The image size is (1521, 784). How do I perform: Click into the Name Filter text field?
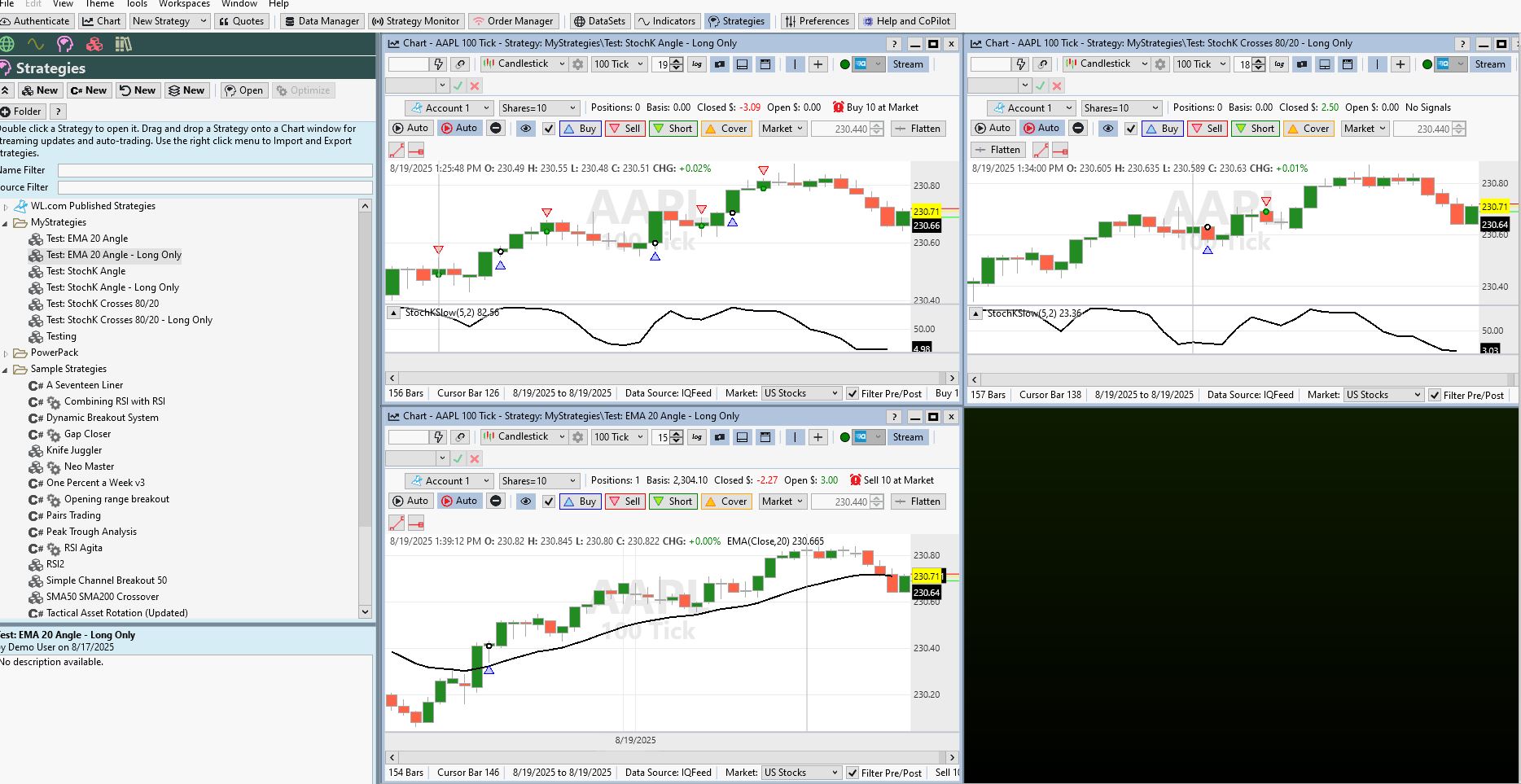pos(215,170)
